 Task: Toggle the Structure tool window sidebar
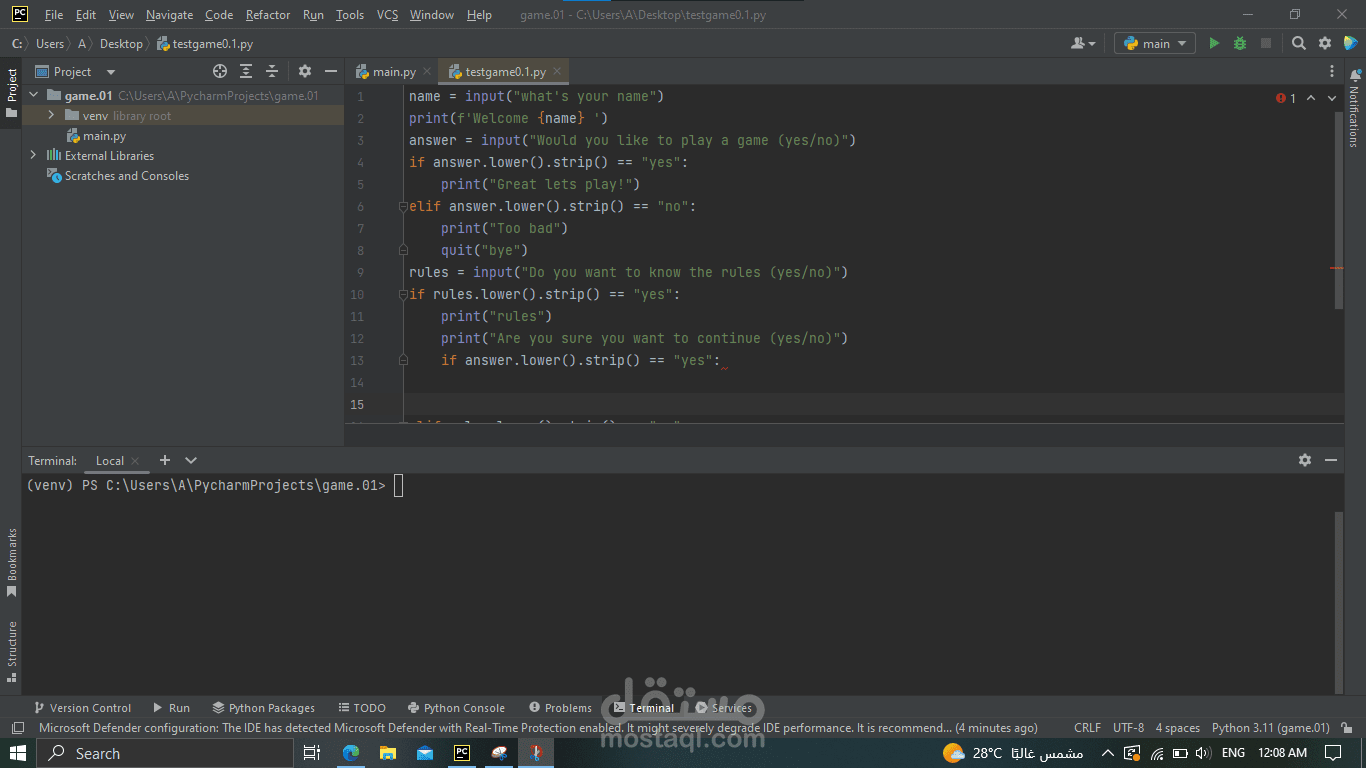pos(11,651)
